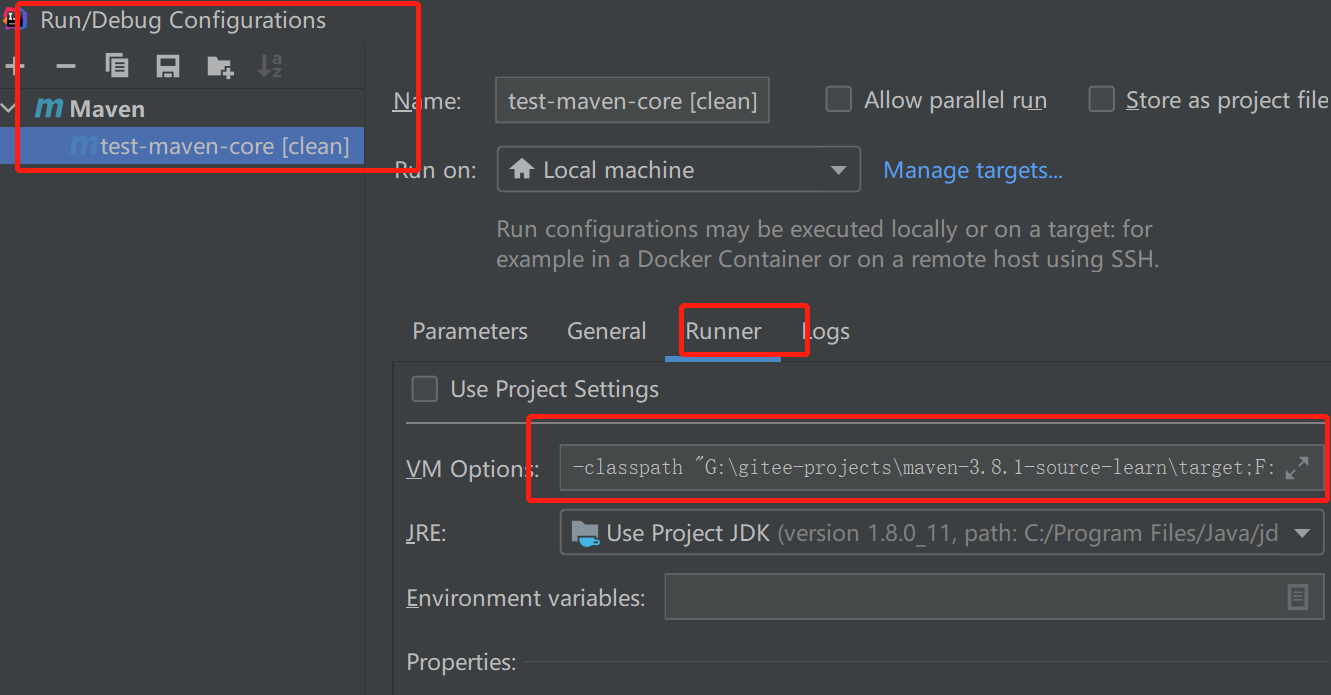The image size is (1331, 695).
Task: Enable the Allow parallel run checkbox
Action: [838, 100]
